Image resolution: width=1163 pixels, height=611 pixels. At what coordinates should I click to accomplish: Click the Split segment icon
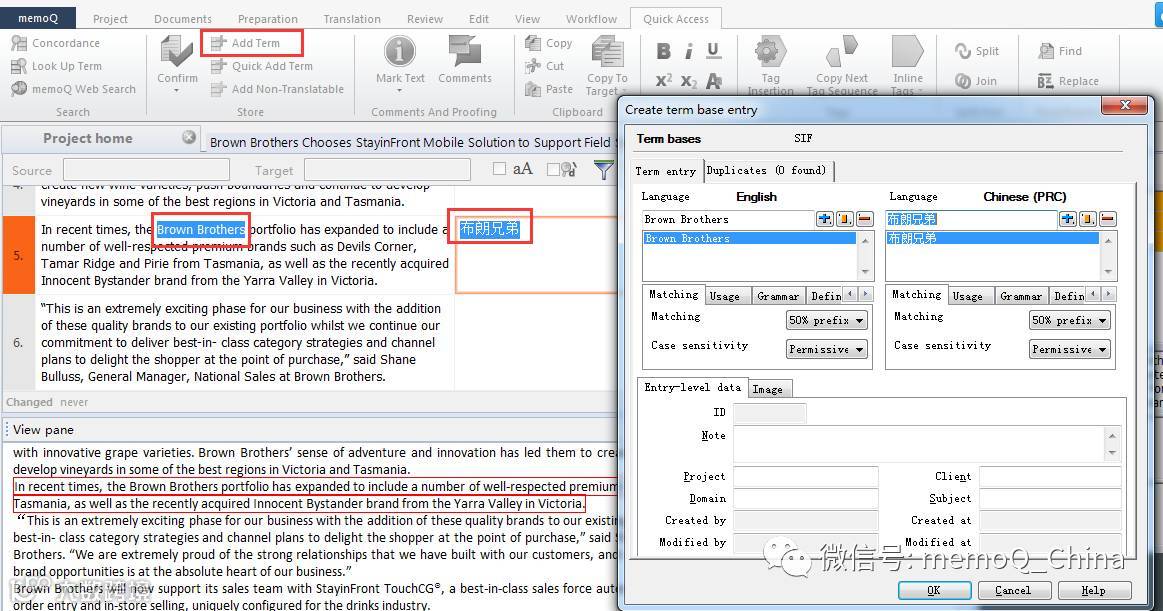[x=963, y=51]
